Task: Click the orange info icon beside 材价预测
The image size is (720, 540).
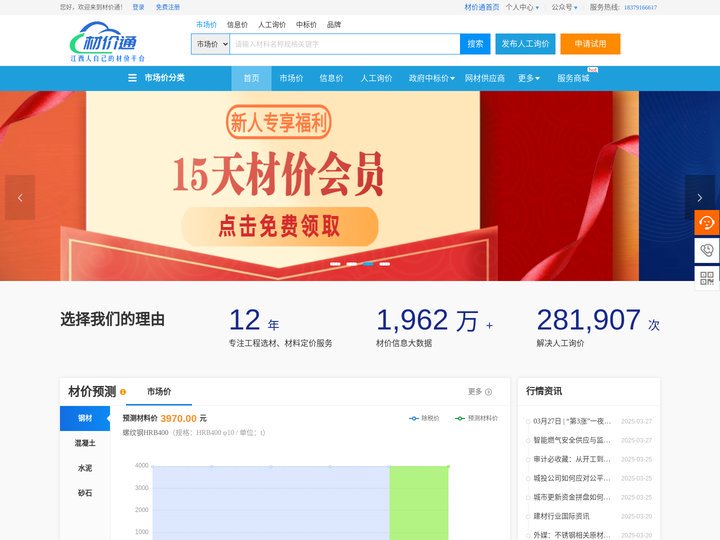Action: 123,392
